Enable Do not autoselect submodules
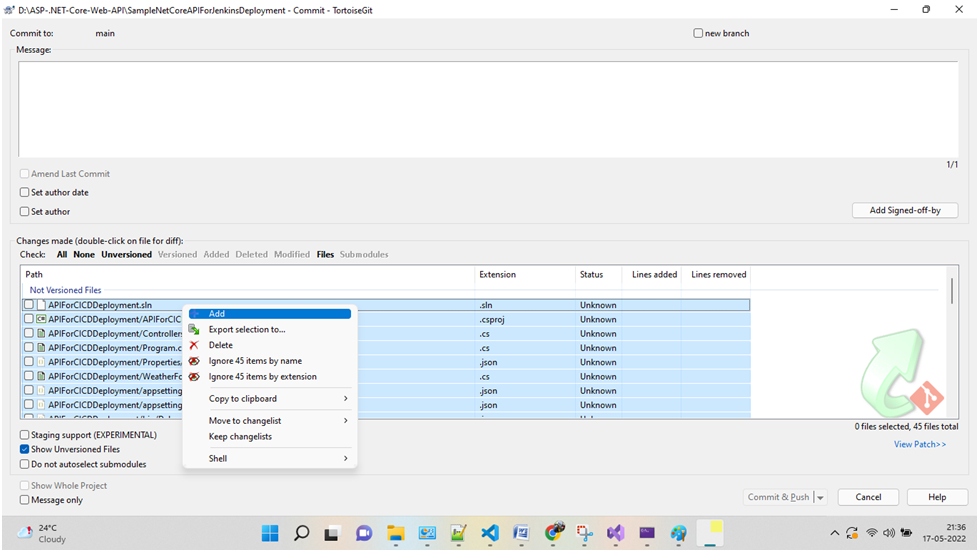Screen dimensions: 979x552 pyautogui.click(x=24, y=464)
